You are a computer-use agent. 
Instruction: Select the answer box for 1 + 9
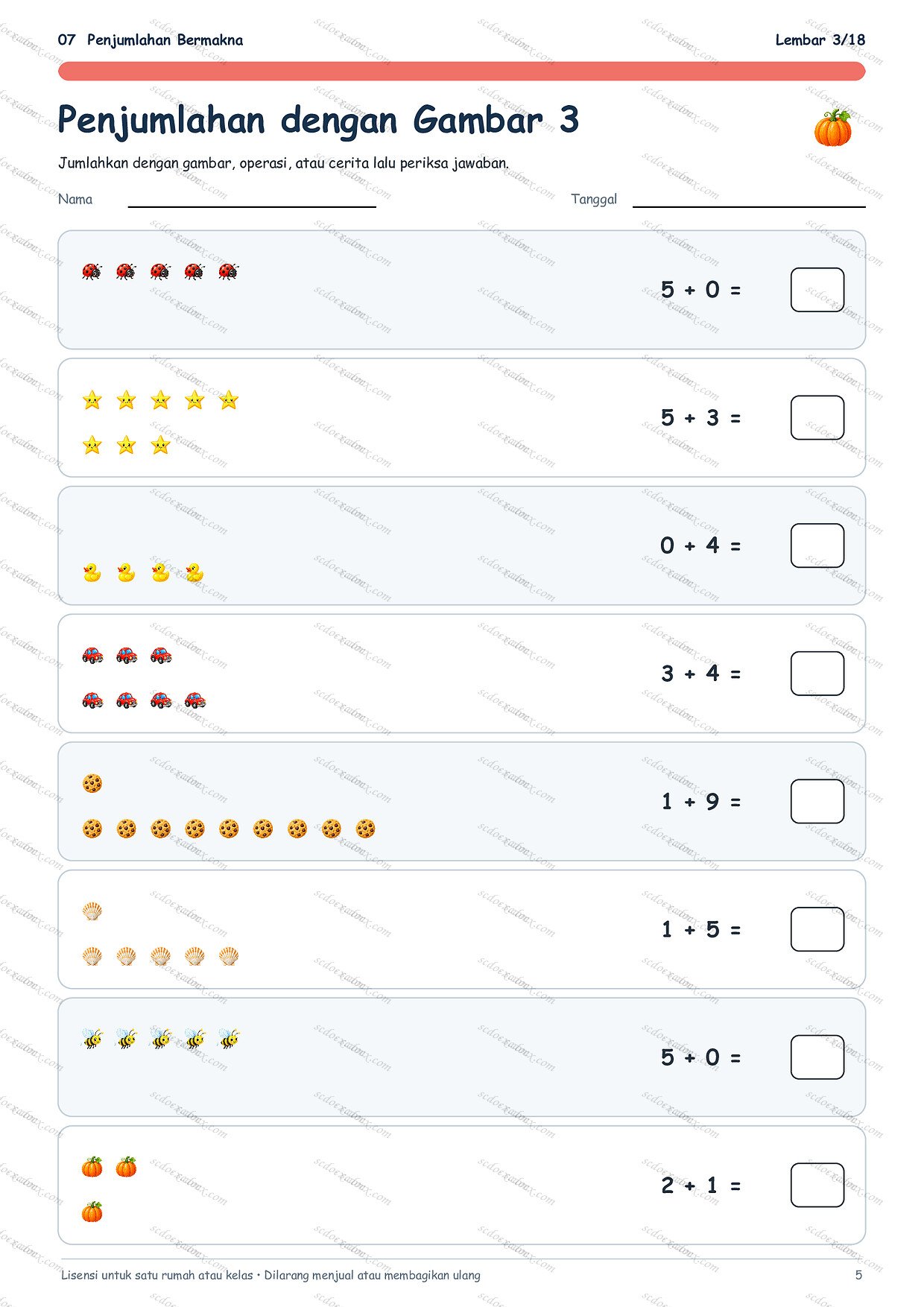click(x=817, y=802)
